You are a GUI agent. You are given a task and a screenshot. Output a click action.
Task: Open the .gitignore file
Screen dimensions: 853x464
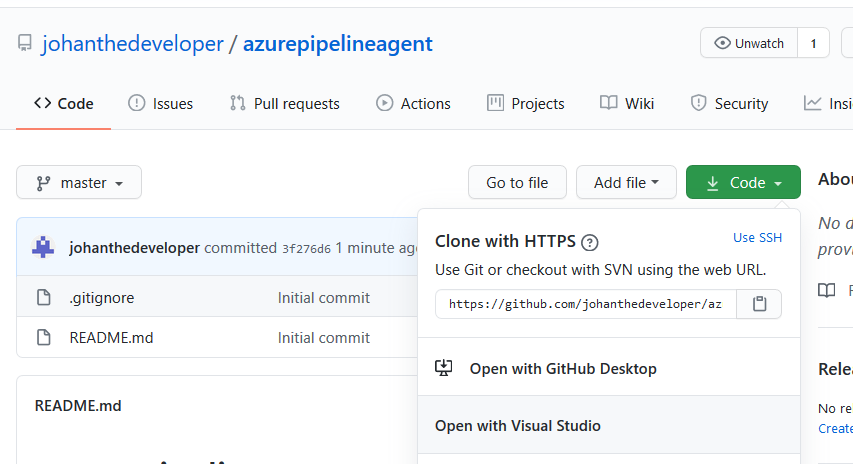tap(102, 298)
